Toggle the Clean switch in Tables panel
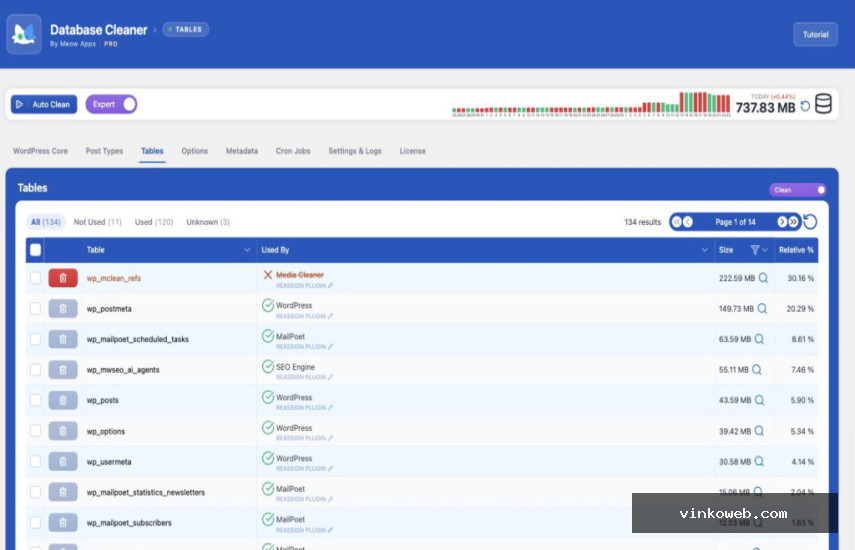 798,190
